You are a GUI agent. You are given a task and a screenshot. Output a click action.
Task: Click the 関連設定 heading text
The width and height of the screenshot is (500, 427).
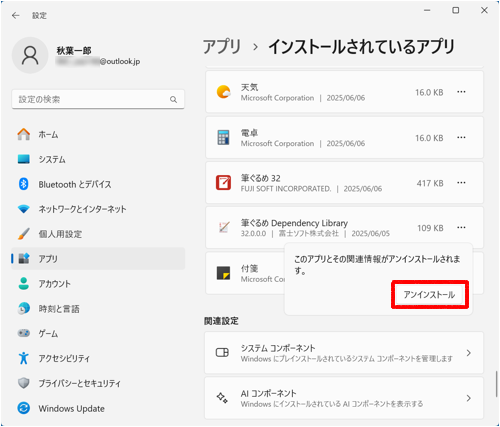point(221,321)
